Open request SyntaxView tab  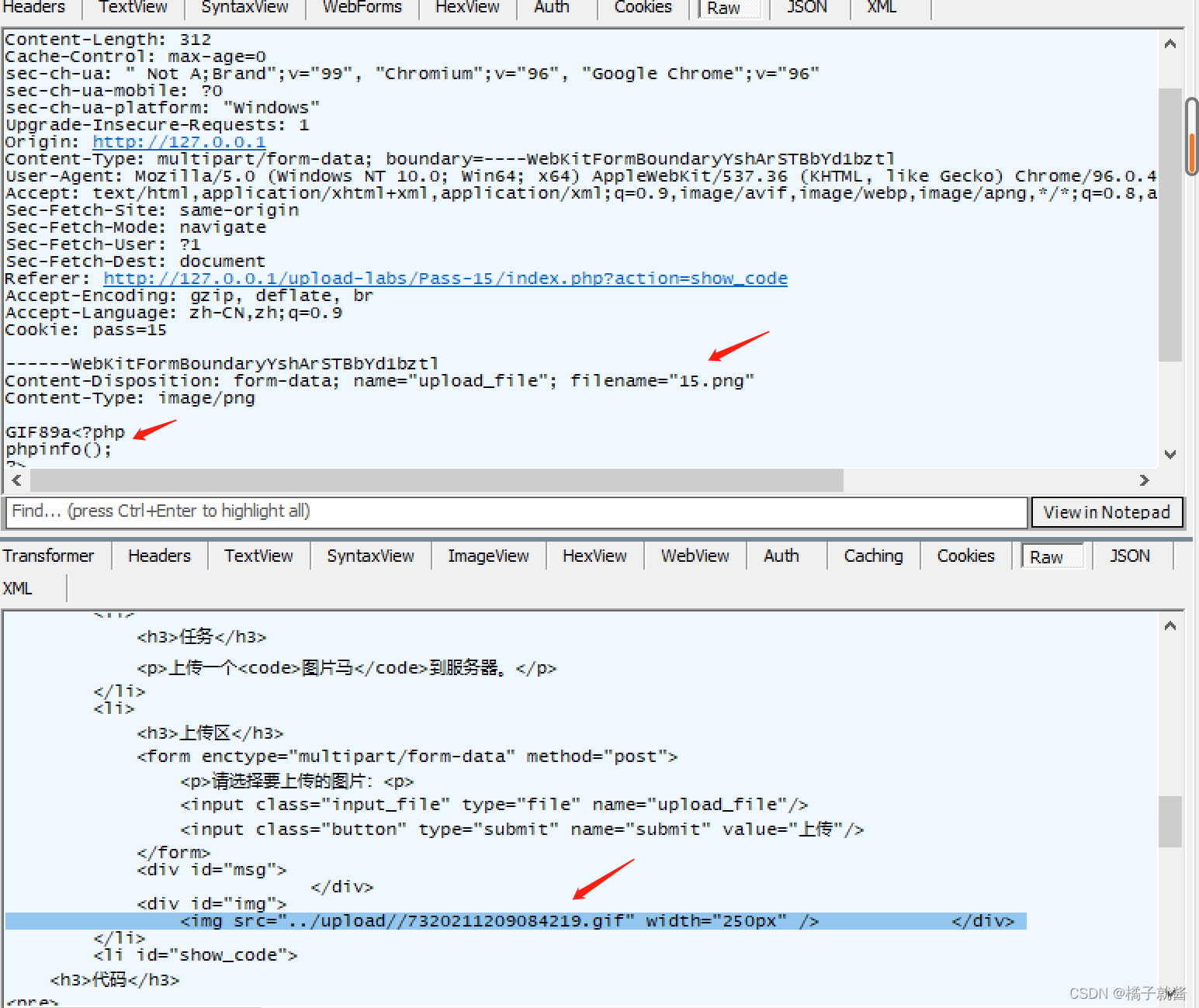coord(244,8)
